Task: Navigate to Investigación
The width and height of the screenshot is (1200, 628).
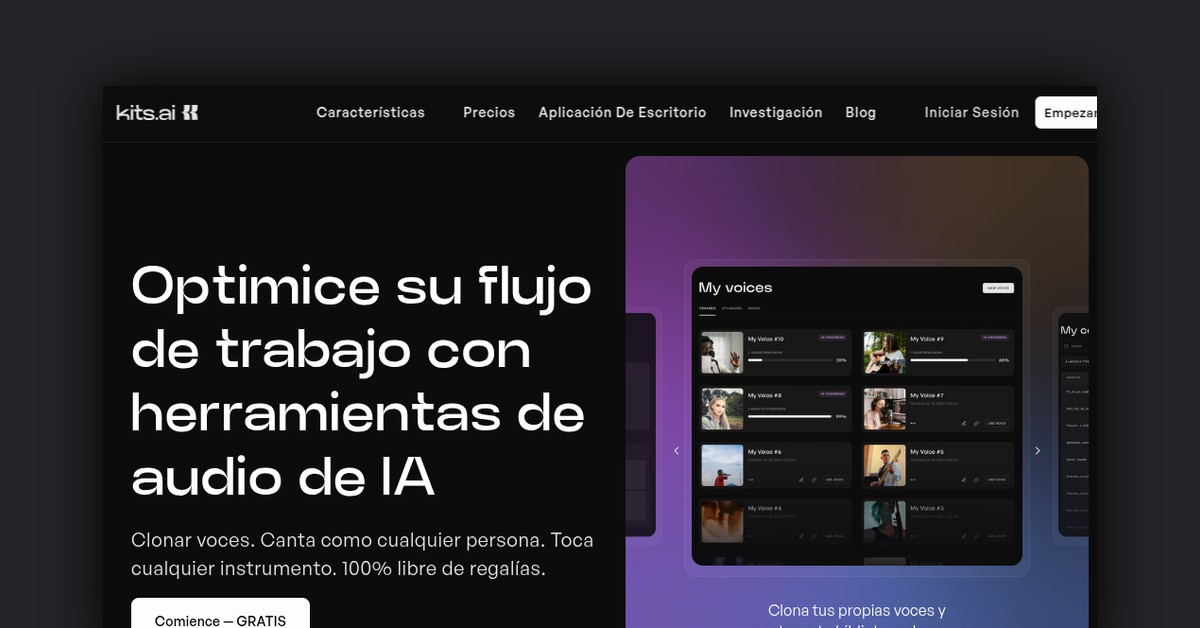Action: pos(775,113)
